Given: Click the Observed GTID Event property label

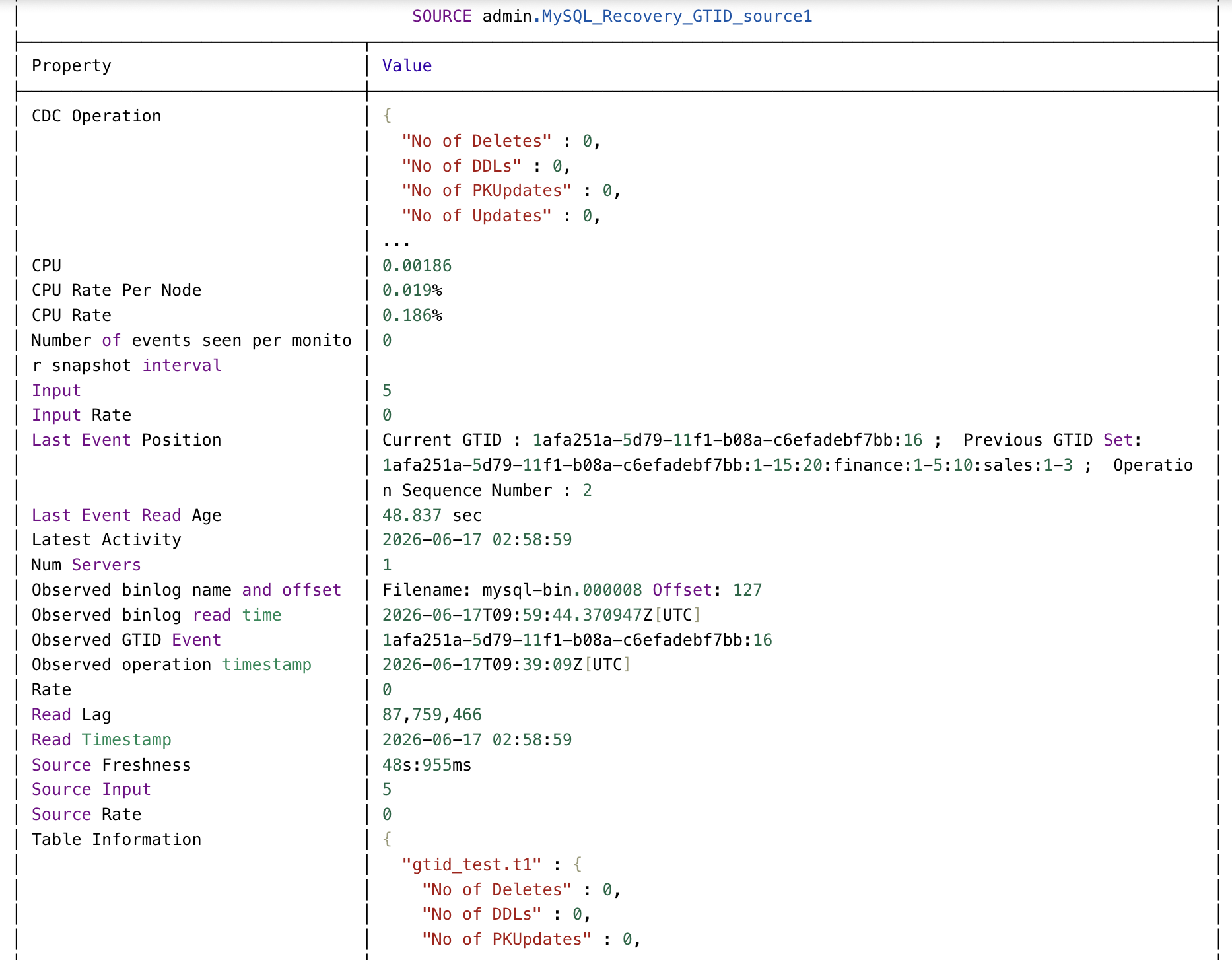Looking at the screenshot, I should coord(127,640).
